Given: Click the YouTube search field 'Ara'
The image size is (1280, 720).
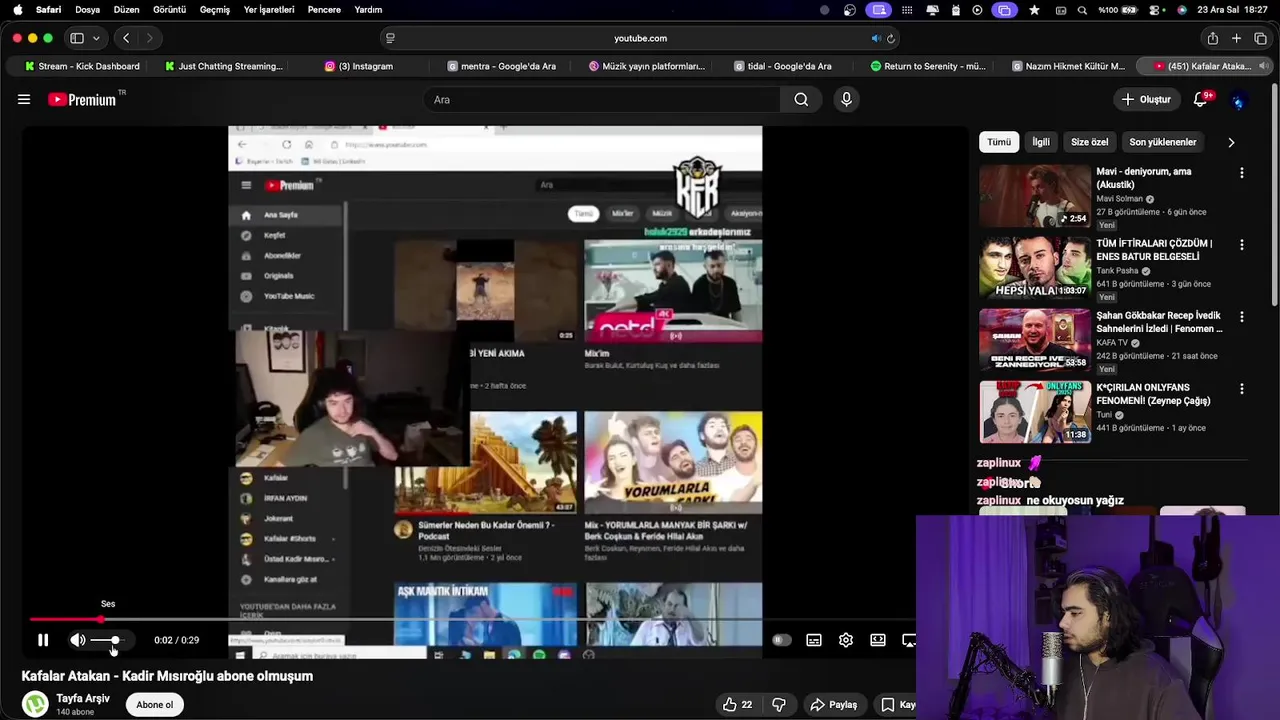Looking at the screenshot, I should [602, 99].
